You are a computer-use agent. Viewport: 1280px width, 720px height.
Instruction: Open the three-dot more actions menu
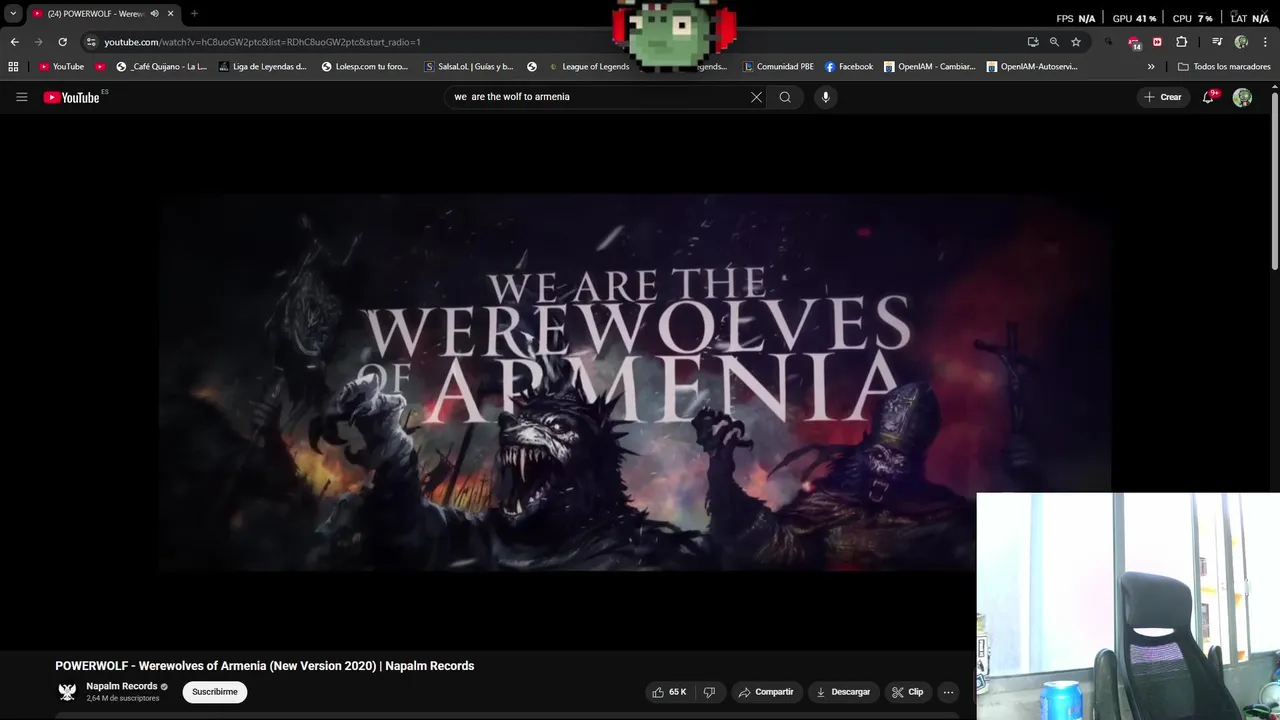click(x=948, y=692)
